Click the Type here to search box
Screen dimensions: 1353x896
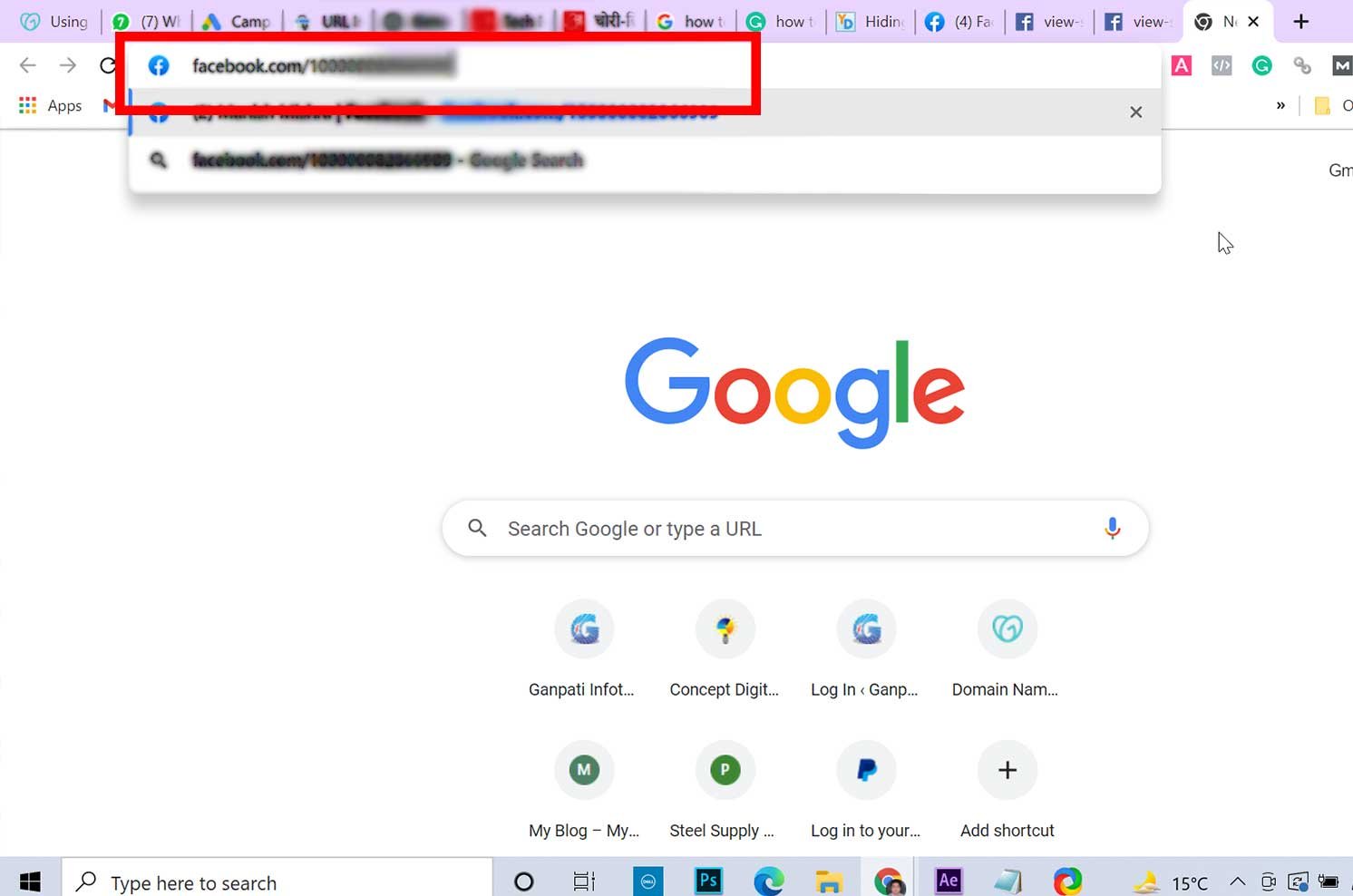pos(277,881)
